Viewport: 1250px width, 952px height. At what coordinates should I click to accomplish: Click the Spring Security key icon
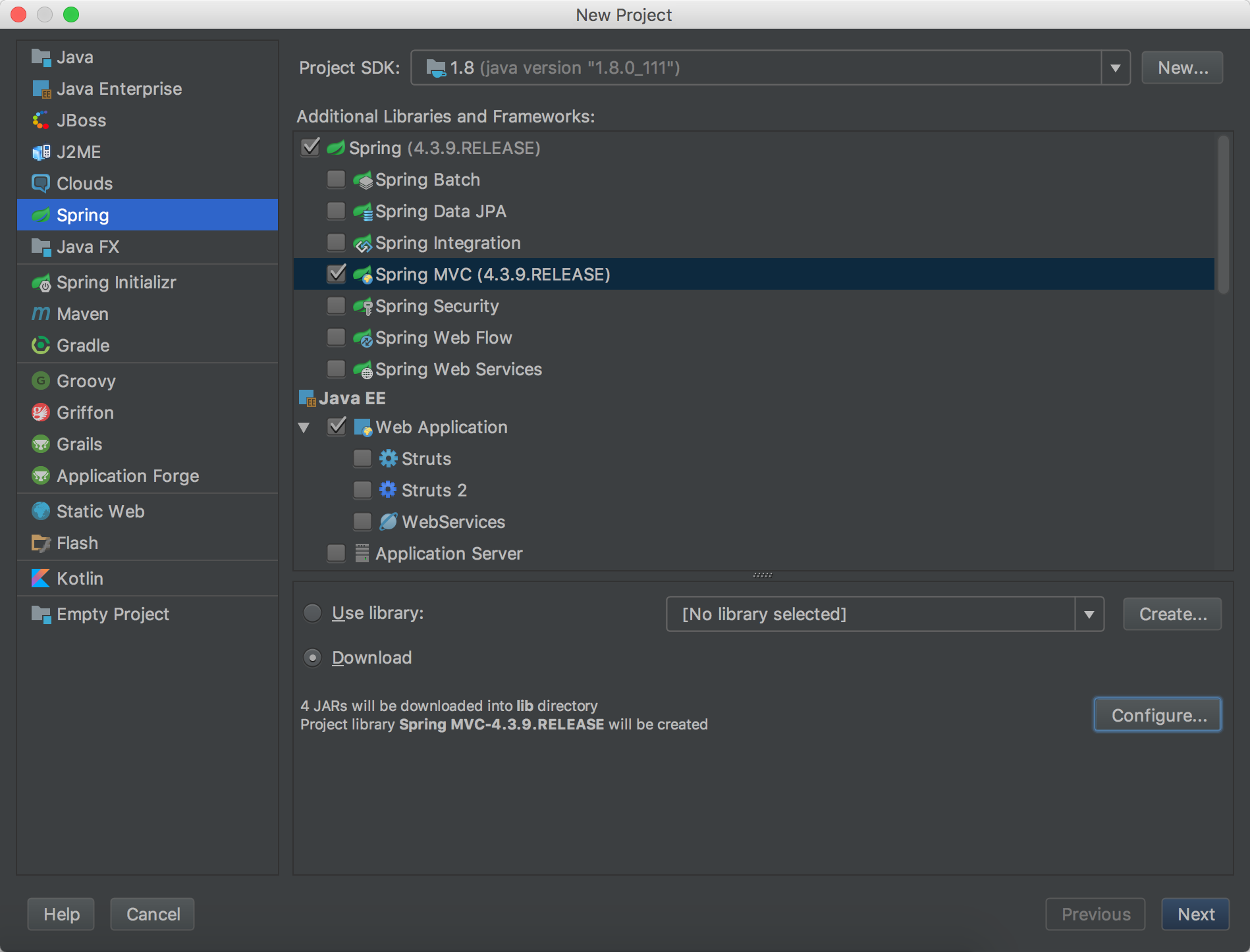click(363, 306)
